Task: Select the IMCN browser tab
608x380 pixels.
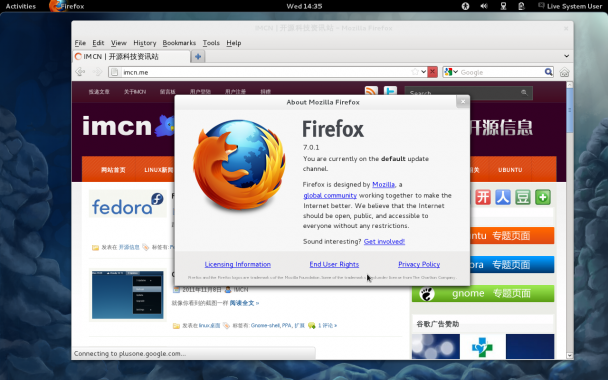Action: (x=131, y=57)
